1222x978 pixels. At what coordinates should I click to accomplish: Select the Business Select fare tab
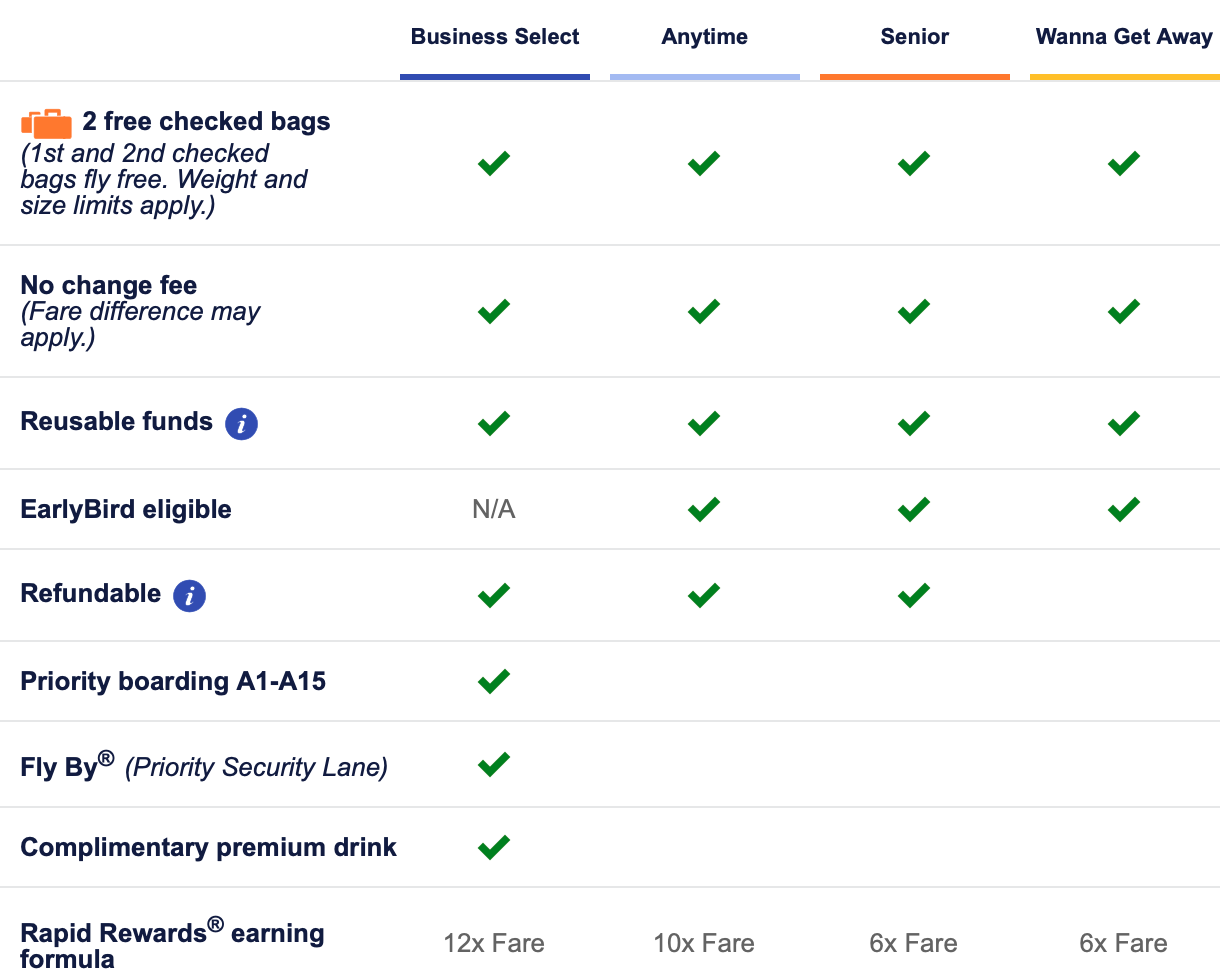click(495, 37)
